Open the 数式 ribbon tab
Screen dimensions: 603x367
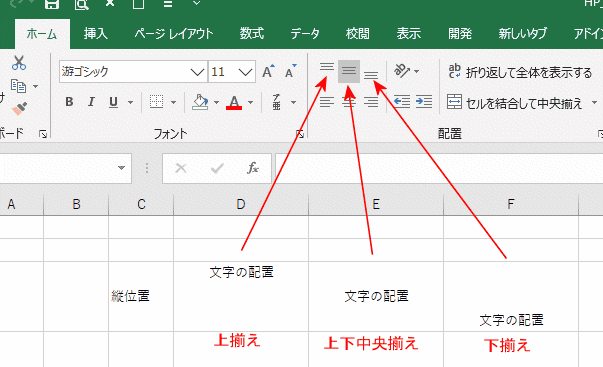(x=252, y=34)
